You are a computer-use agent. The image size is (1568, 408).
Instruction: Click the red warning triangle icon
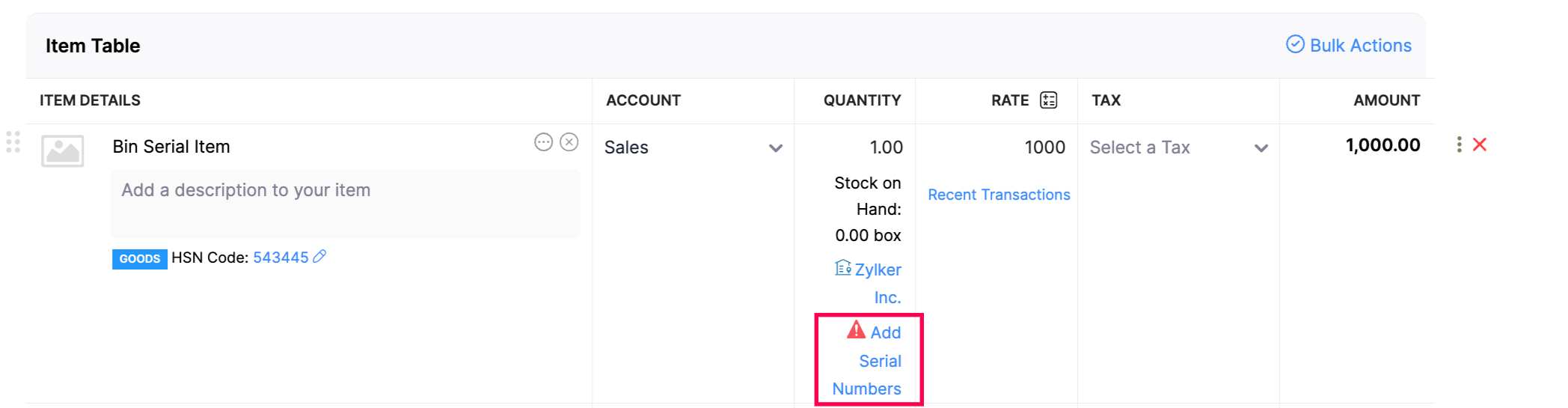pyautogui.click(x=856, y=330)
